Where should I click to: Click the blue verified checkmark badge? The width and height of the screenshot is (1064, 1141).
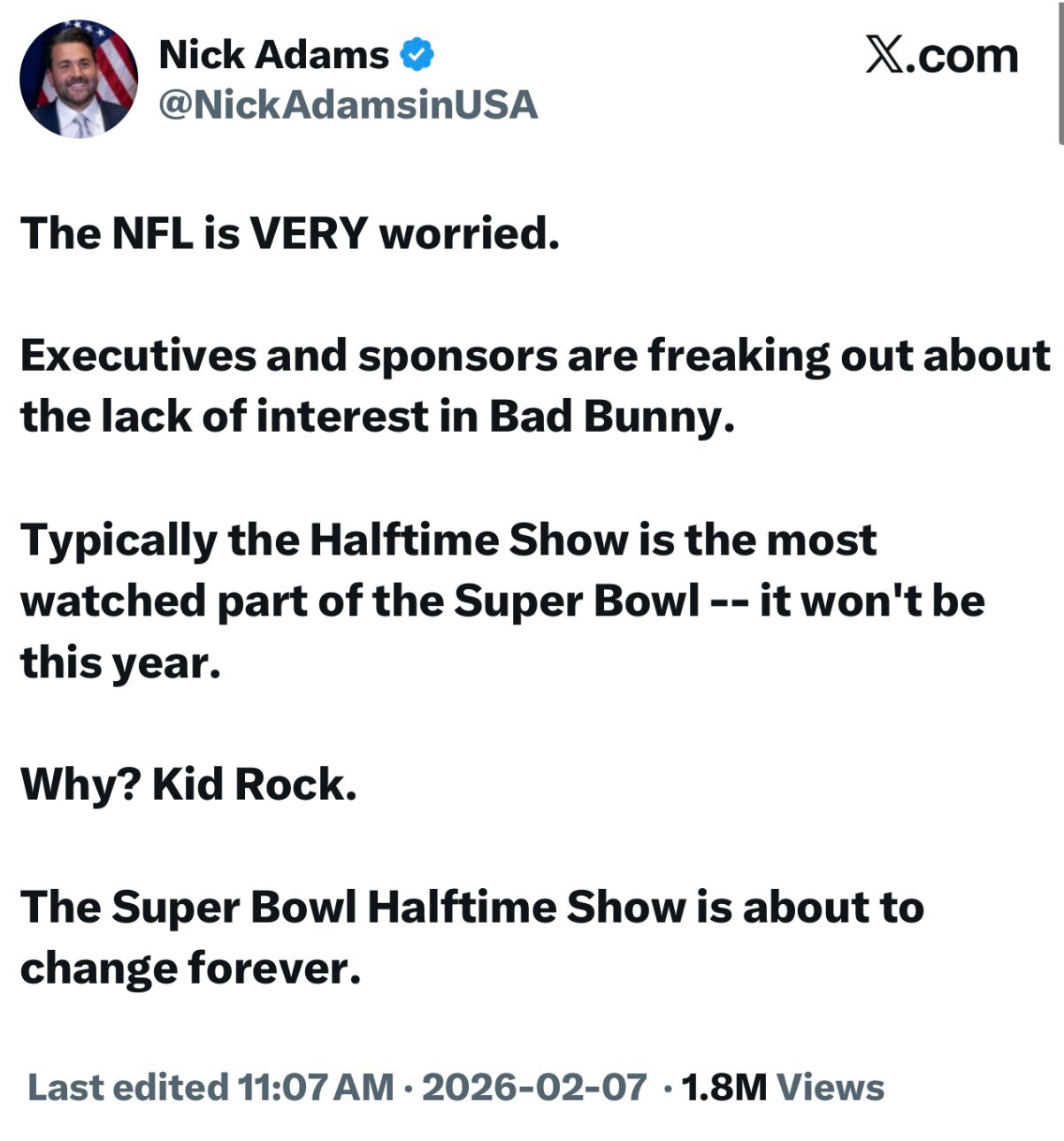click(x=417, y=55)
